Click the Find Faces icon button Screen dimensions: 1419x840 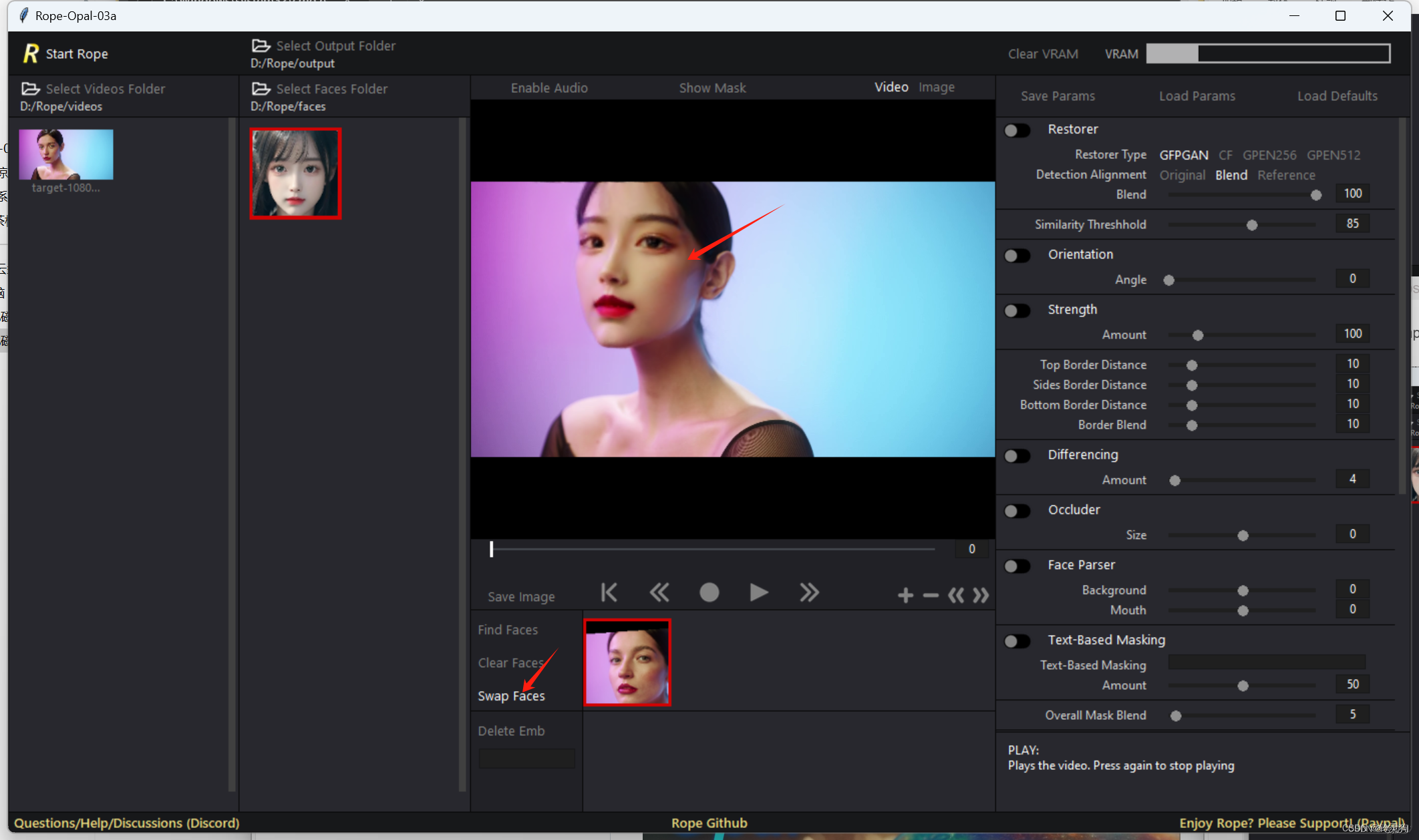[x=508, y=629]
